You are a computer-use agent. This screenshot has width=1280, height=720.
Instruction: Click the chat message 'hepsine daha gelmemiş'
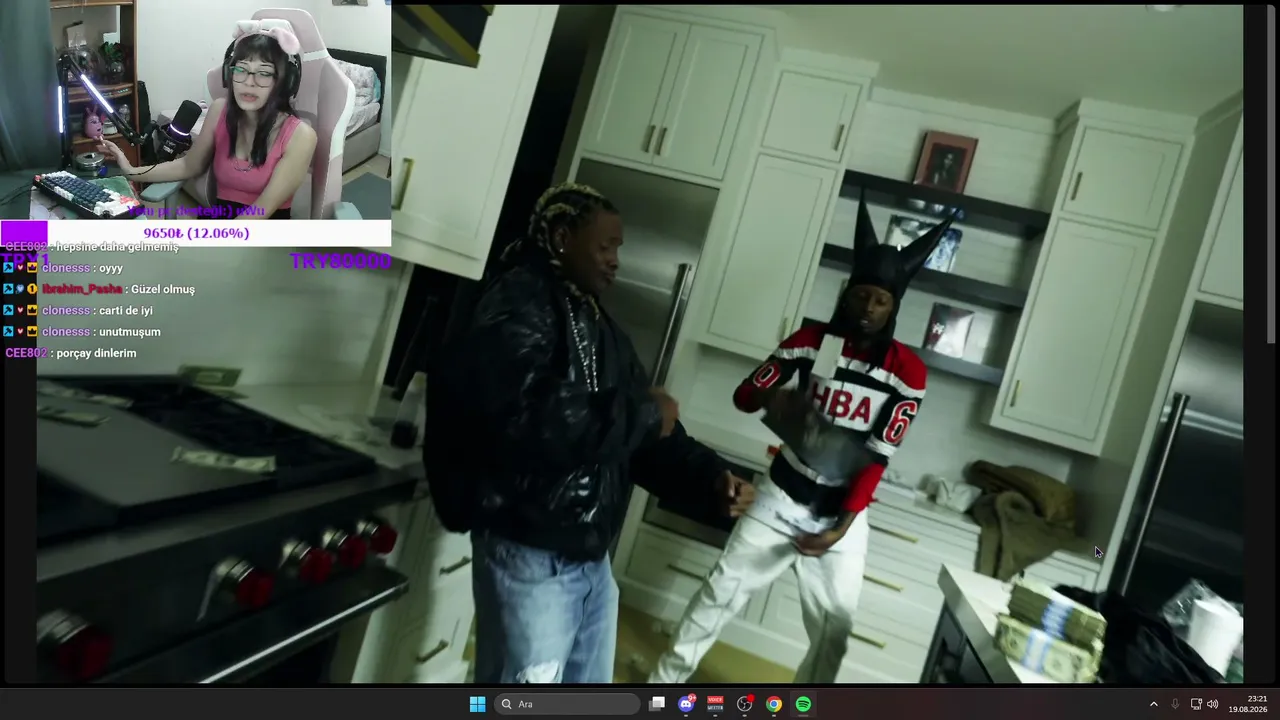point(117,247)
